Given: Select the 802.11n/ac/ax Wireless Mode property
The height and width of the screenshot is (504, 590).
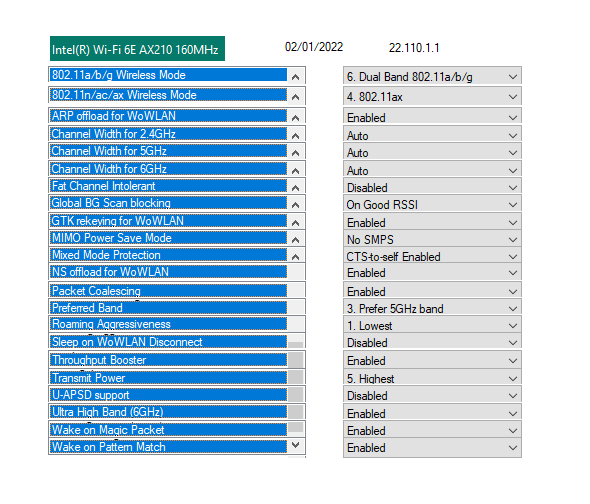Looking at the screenshot, I should coord(168,95).
